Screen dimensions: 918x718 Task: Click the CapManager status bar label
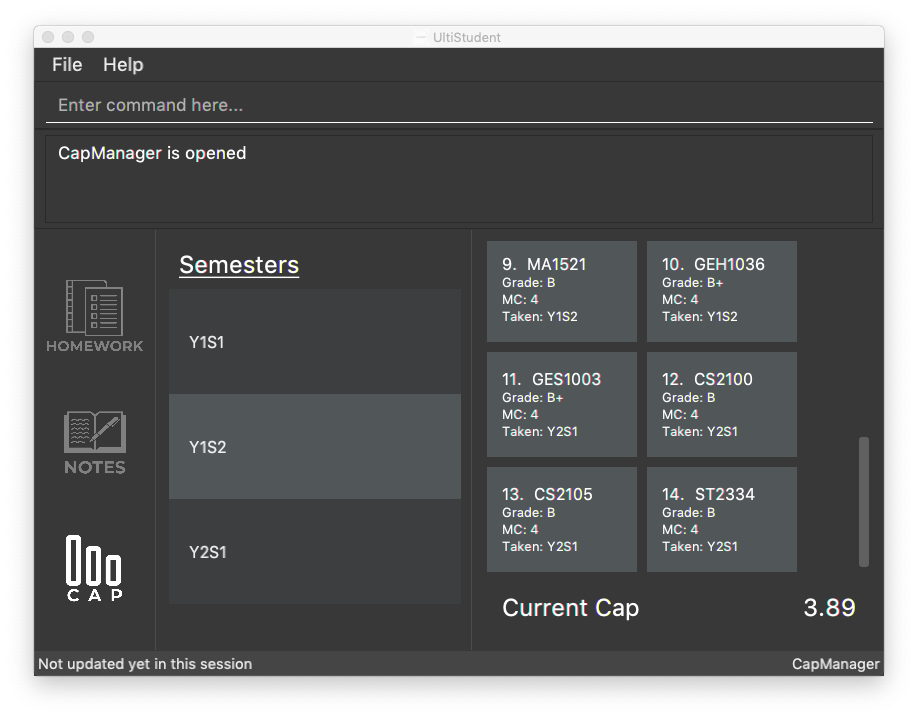click(835, 664)
